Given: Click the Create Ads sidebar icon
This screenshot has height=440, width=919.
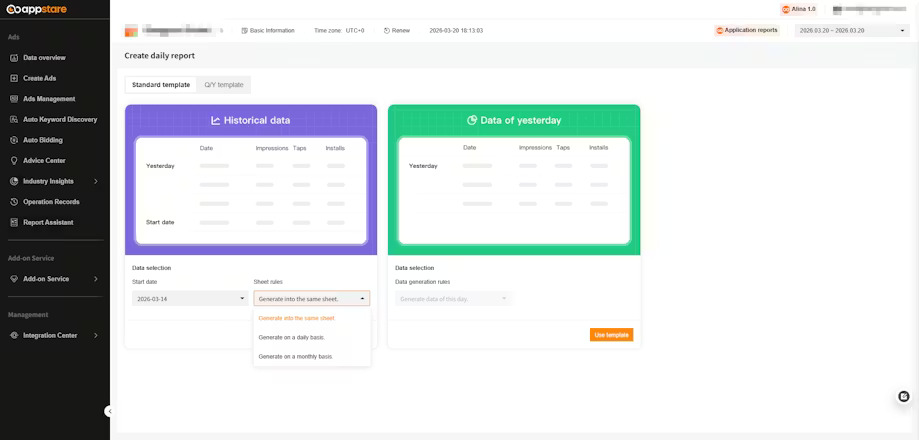Looking at the screenshot, I should click(x=14, y=78).
